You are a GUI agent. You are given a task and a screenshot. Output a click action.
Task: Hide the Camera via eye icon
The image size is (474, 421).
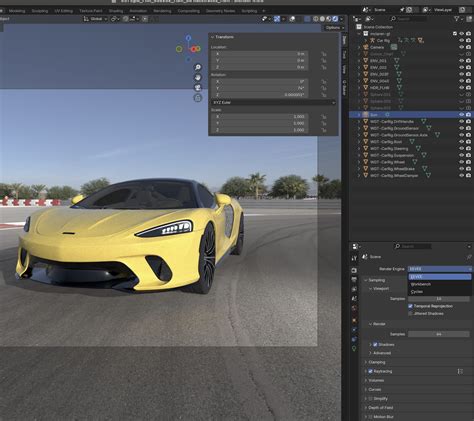[x=462, y=47]
